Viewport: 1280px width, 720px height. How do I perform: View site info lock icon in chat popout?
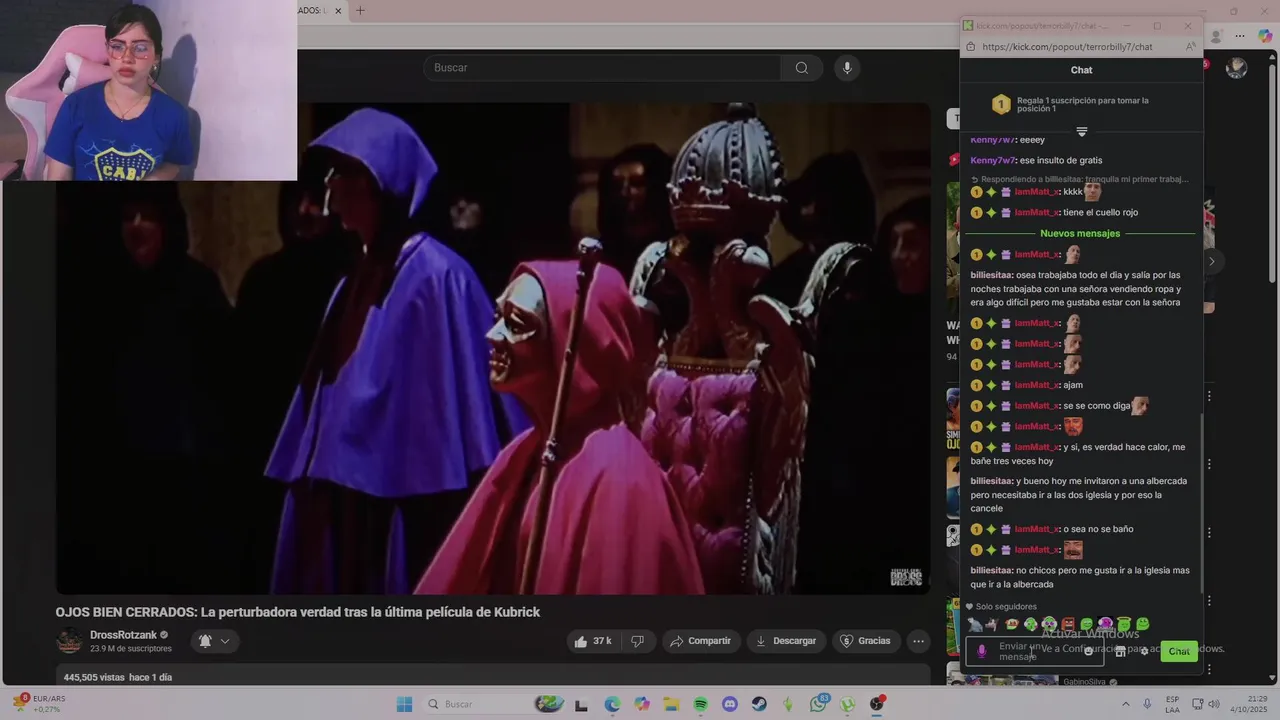coord(969,47)
